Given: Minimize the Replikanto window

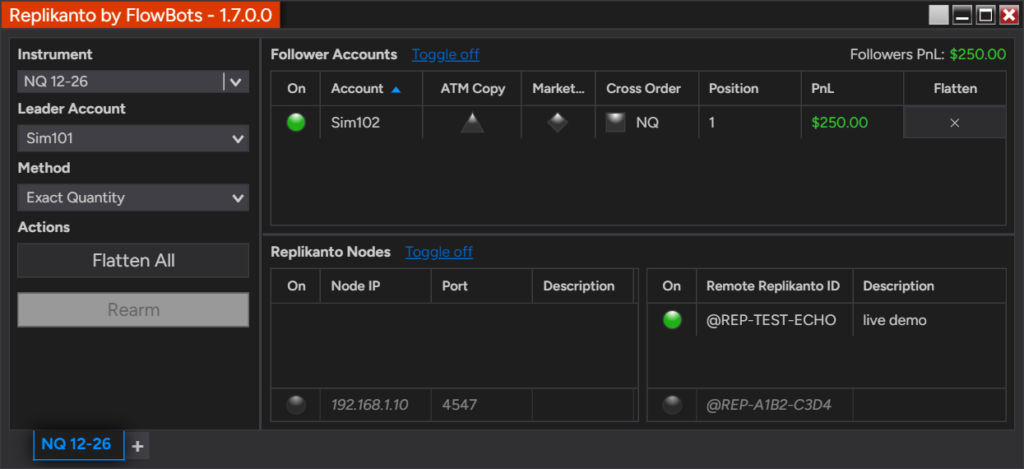Looking at the screenshot, I should 962,14.
